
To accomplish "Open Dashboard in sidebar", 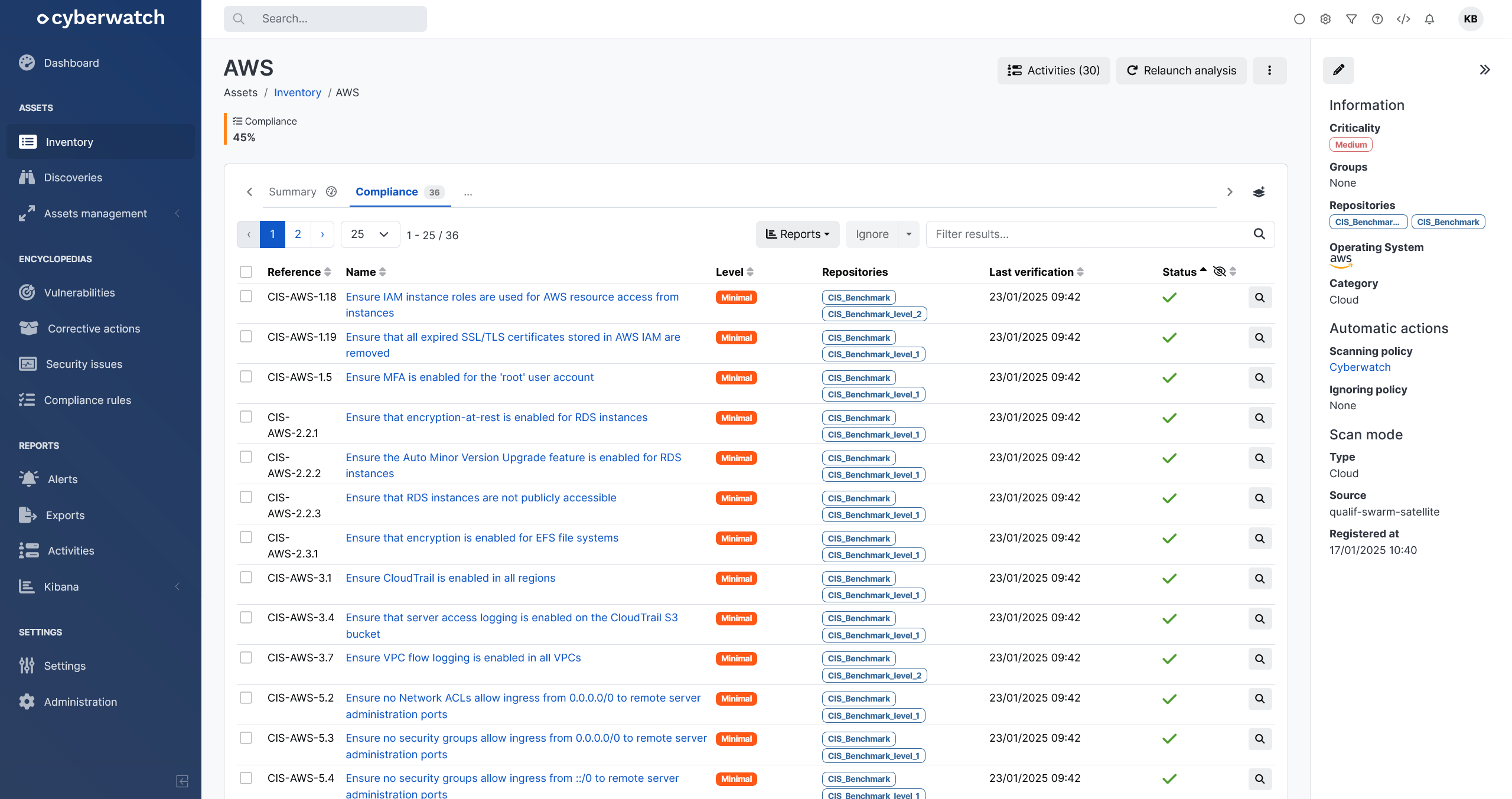I will click(x=71, y=63).
